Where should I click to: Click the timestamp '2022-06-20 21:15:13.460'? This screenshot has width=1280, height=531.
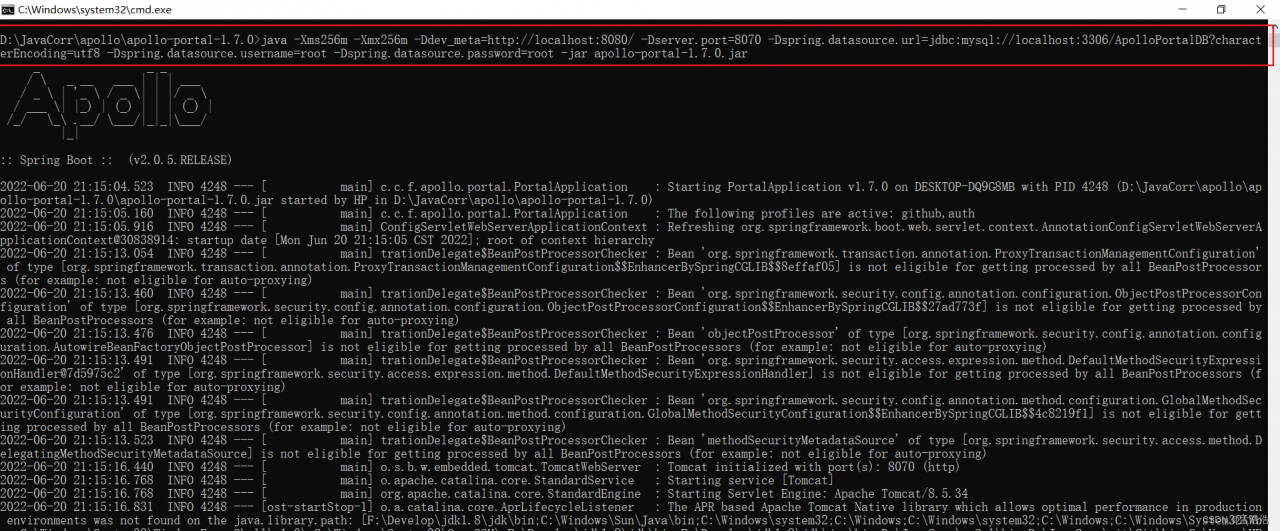pos(77,293)
